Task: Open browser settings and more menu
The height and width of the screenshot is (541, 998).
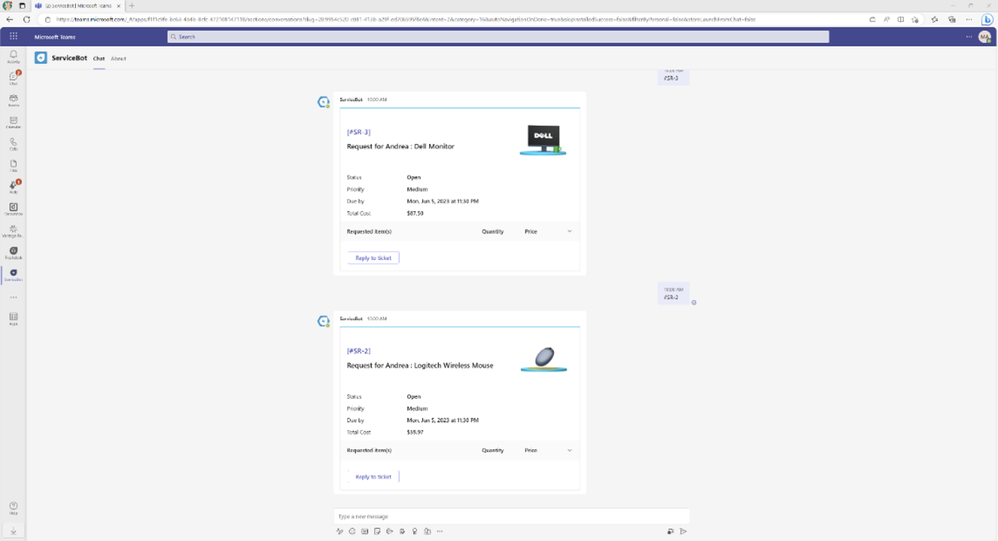Action: [x=969, y=19]
